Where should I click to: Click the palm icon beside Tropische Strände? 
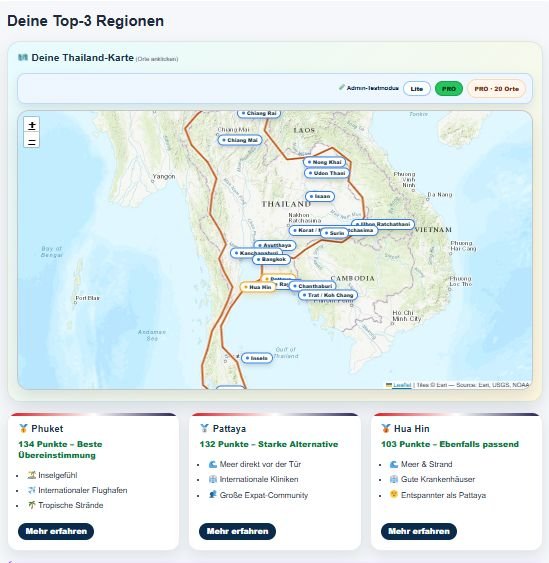(32, 505)
